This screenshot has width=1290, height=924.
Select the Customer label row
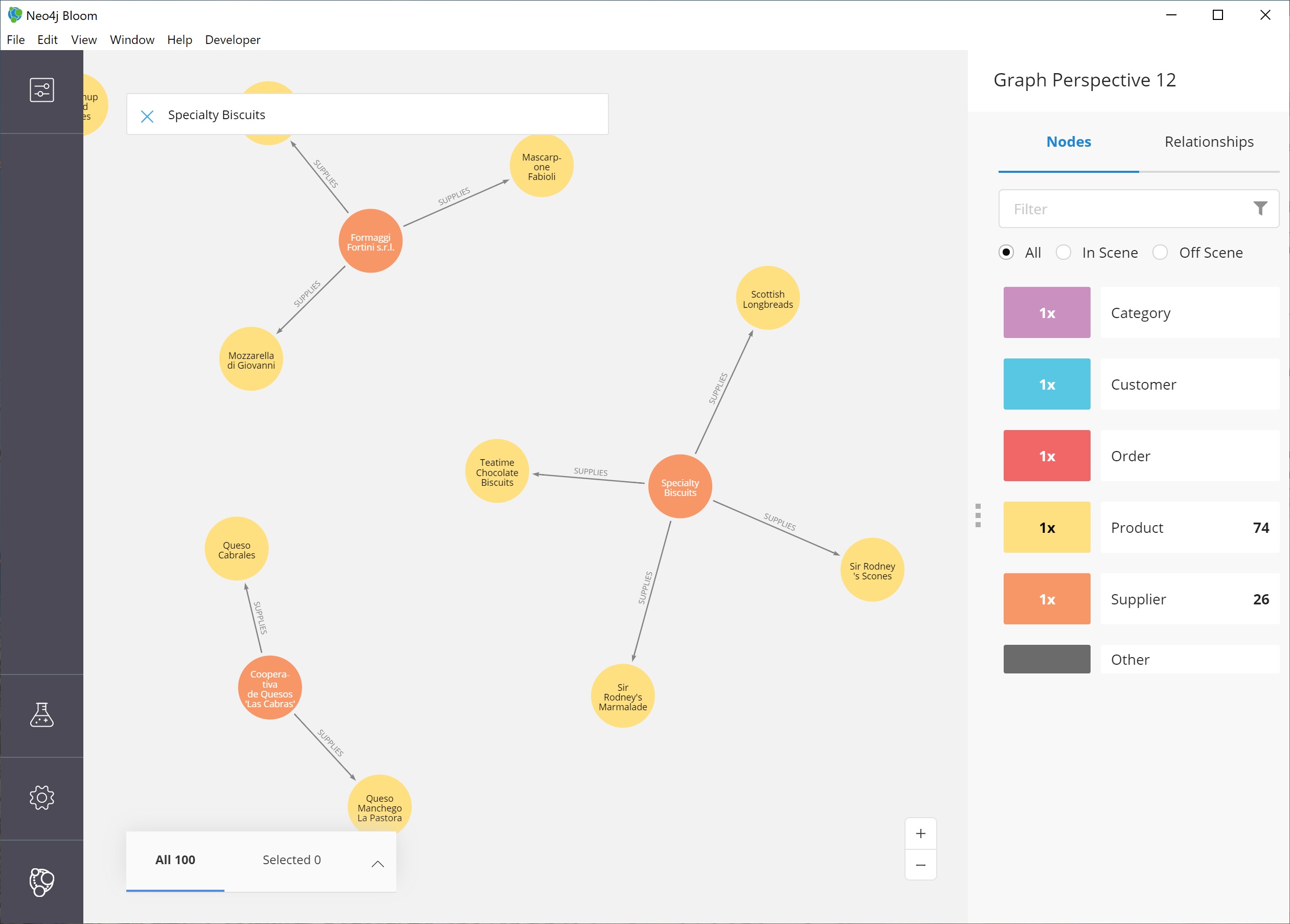1190,384
